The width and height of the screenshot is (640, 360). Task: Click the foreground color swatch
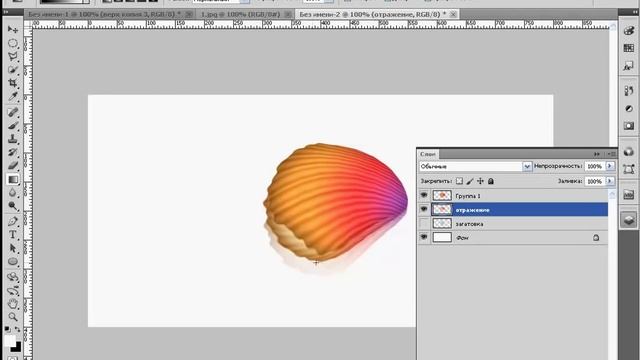click(x=9, y=340)
